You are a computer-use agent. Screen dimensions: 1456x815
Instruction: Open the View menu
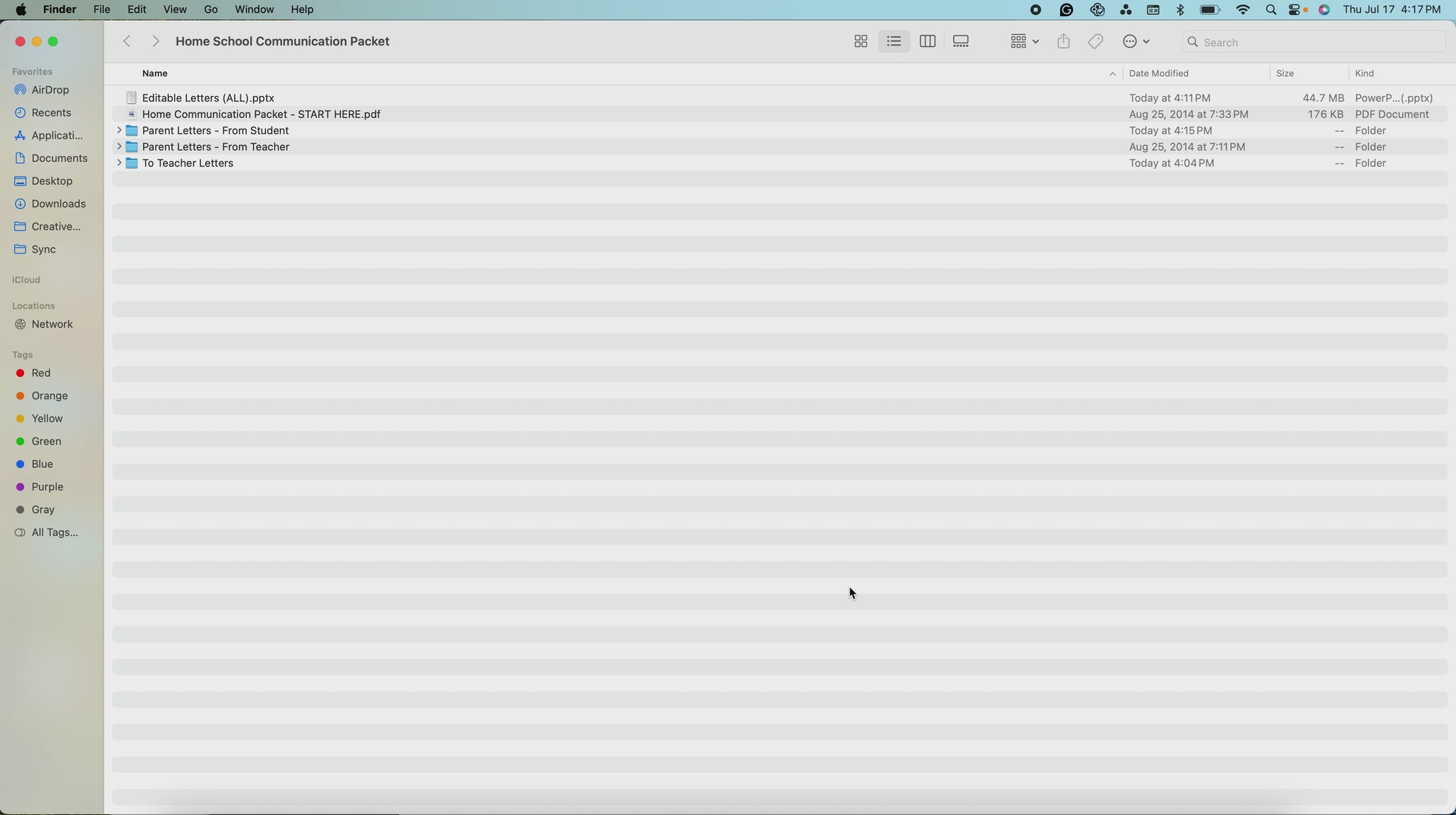pyautogui.click(x=174, y=10)
